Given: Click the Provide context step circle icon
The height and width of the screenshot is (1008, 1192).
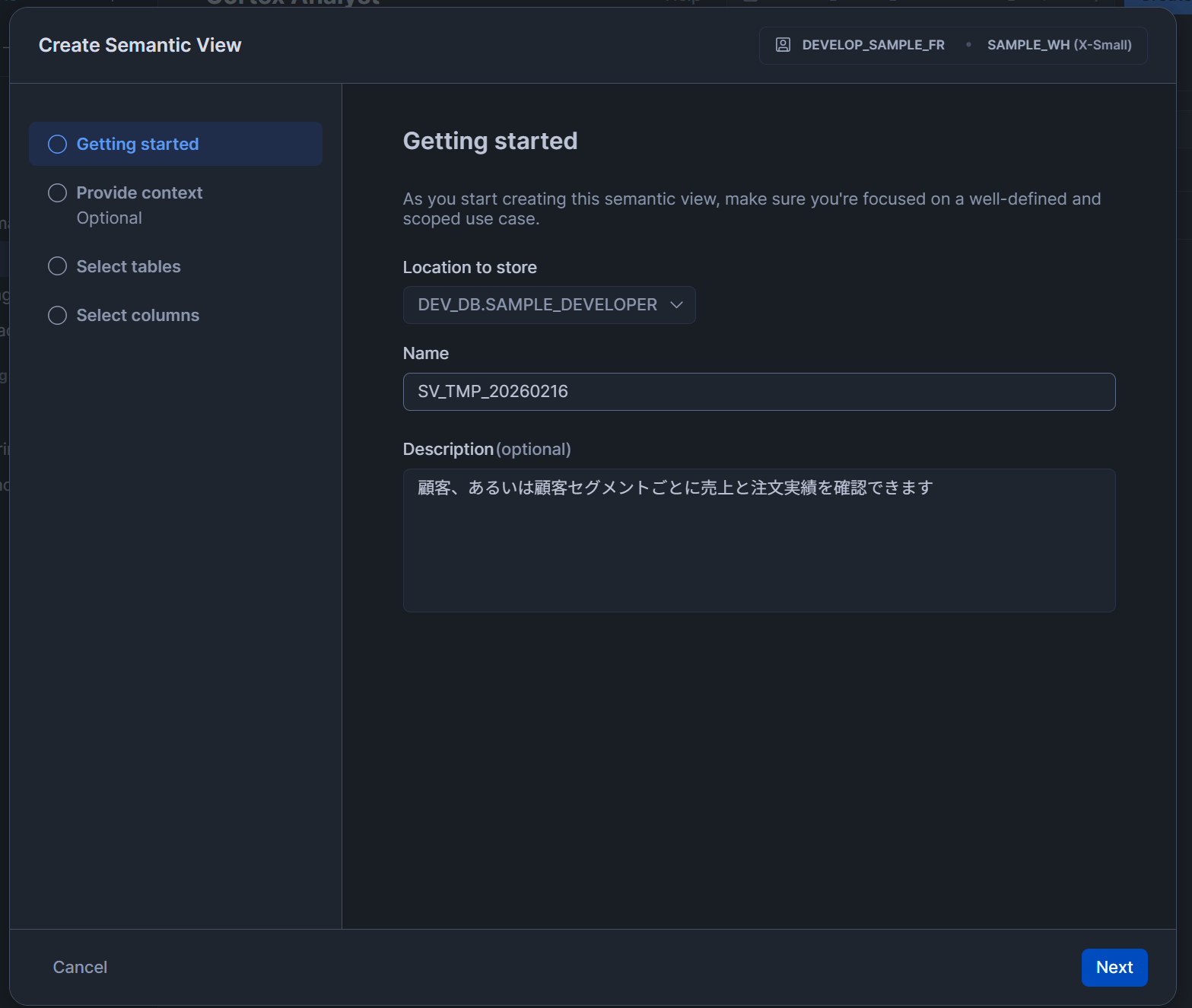Looking at the screenshot, I should [58, 193].
